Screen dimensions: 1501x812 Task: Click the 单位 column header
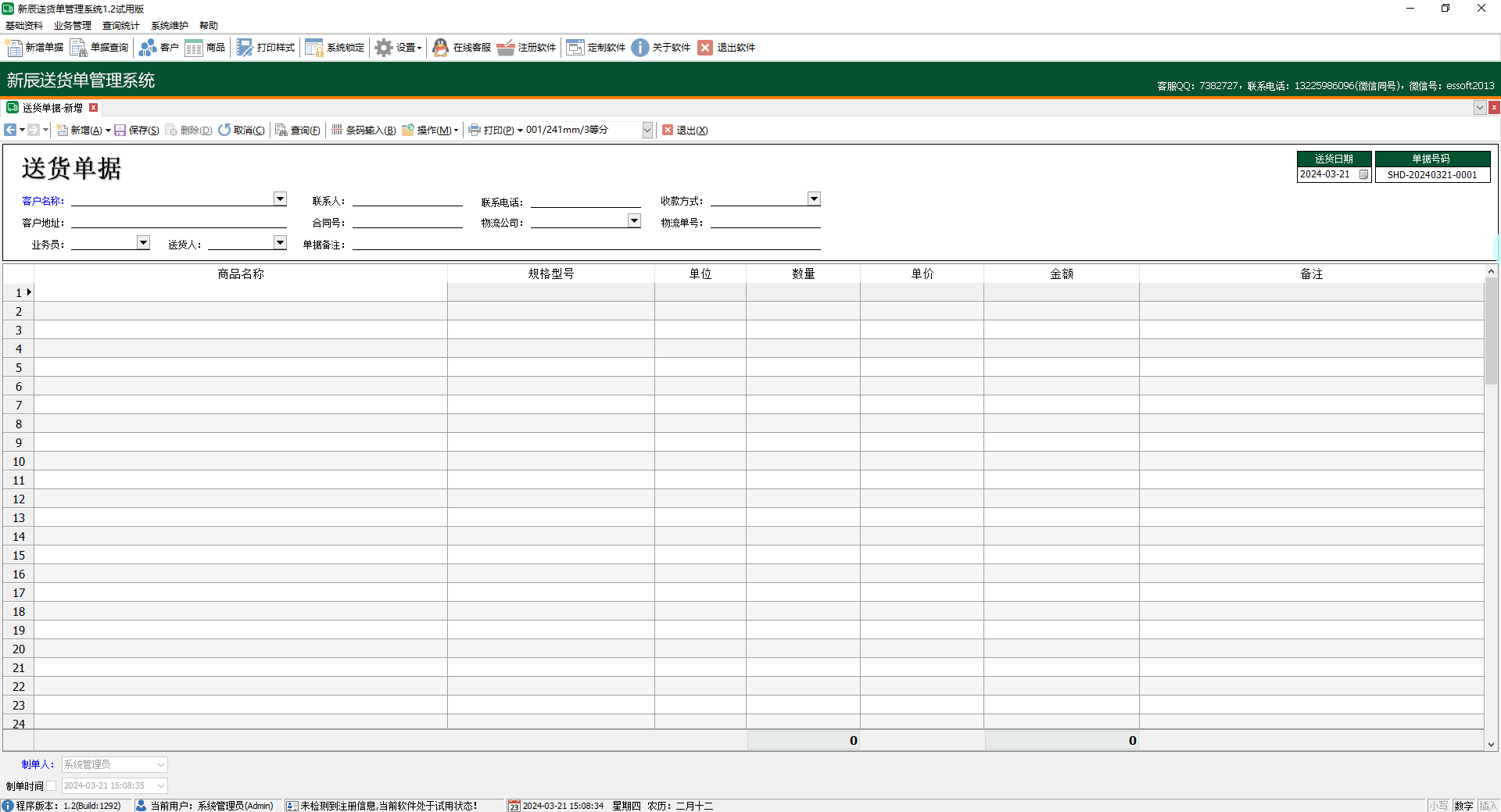point(700,274)
